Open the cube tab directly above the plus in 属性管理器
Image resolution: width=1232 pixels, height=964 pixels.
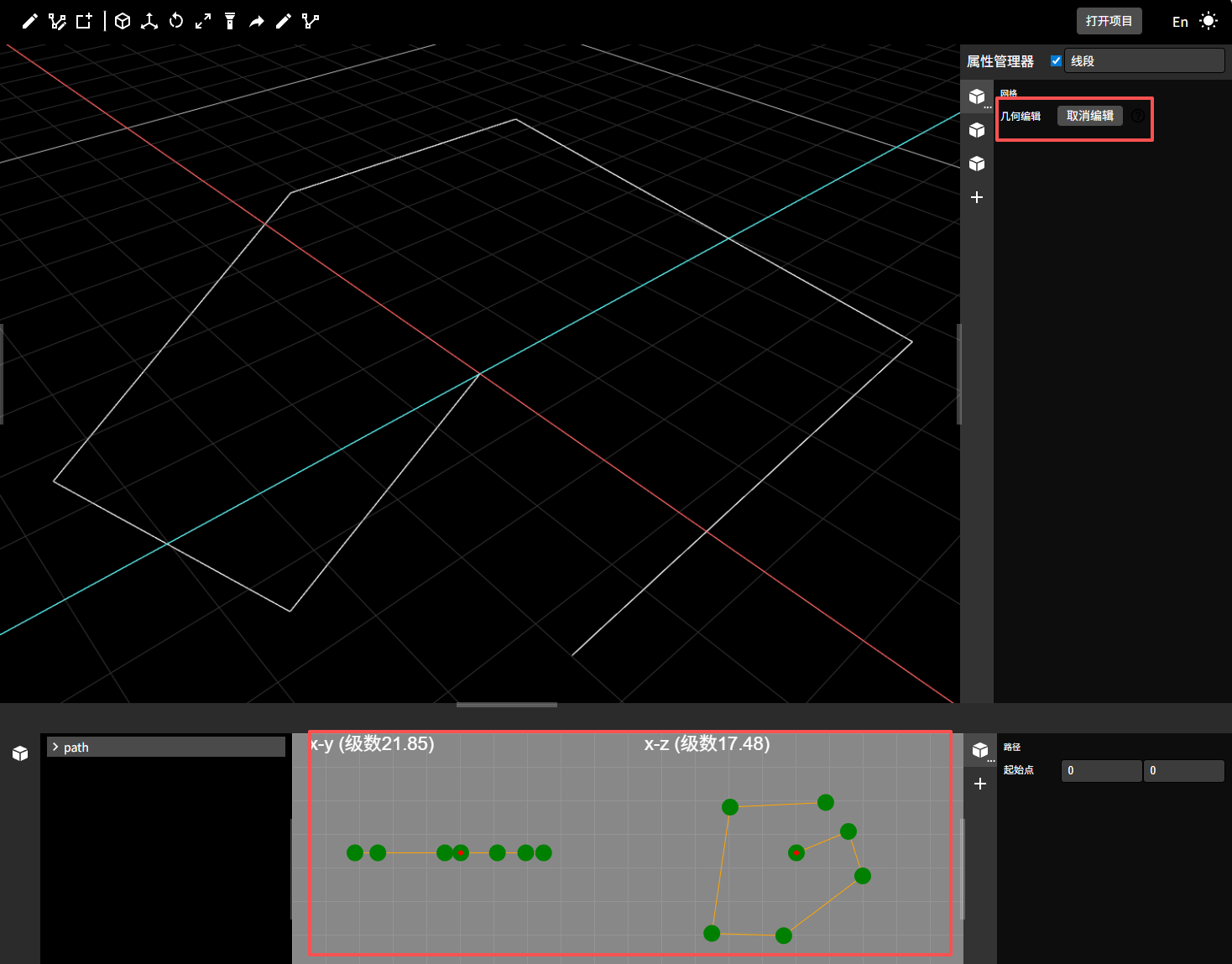coord(977,164)
